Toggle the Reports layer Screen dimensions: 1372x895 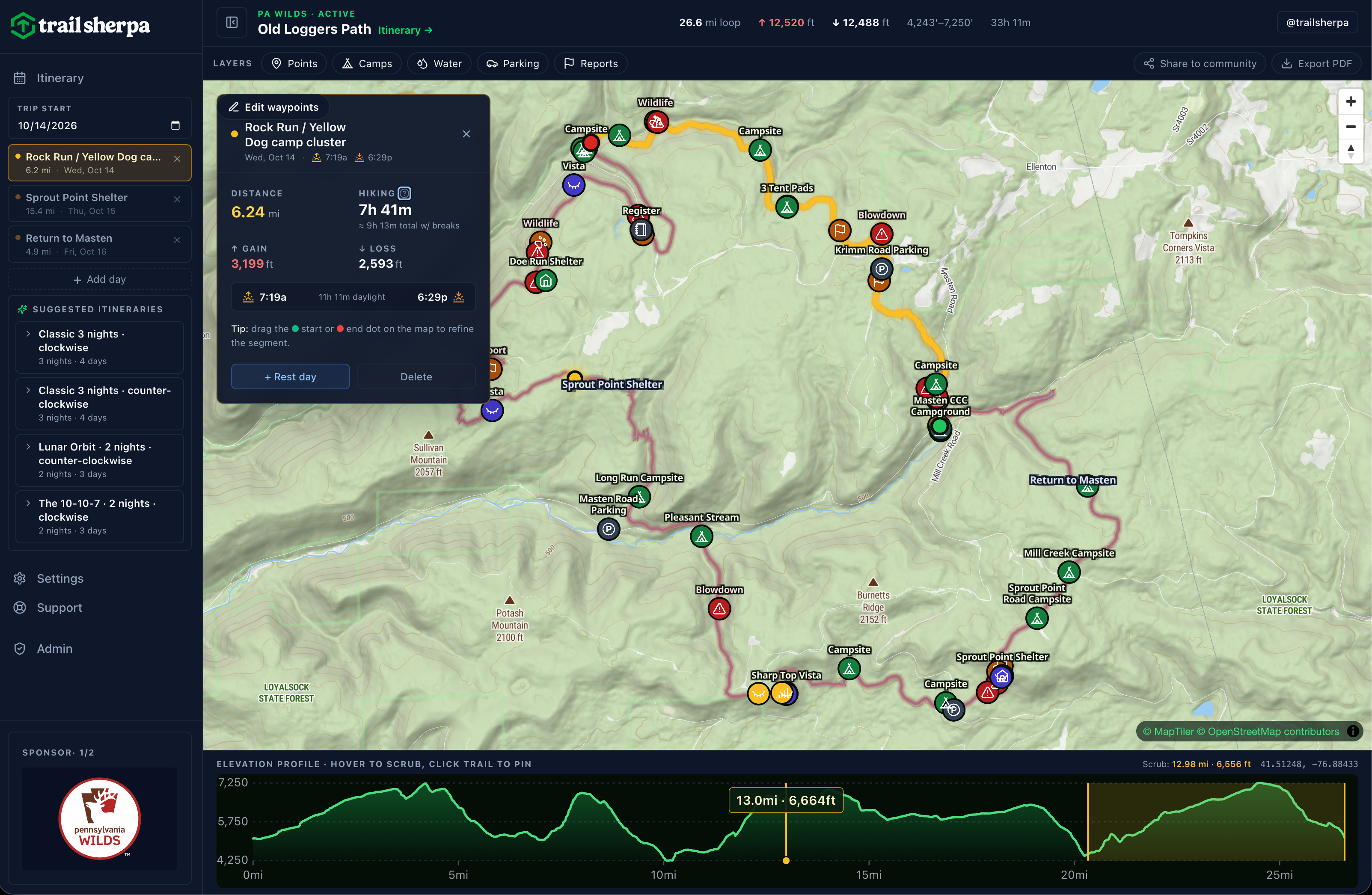pyautogui.click(x=590, y=63)
